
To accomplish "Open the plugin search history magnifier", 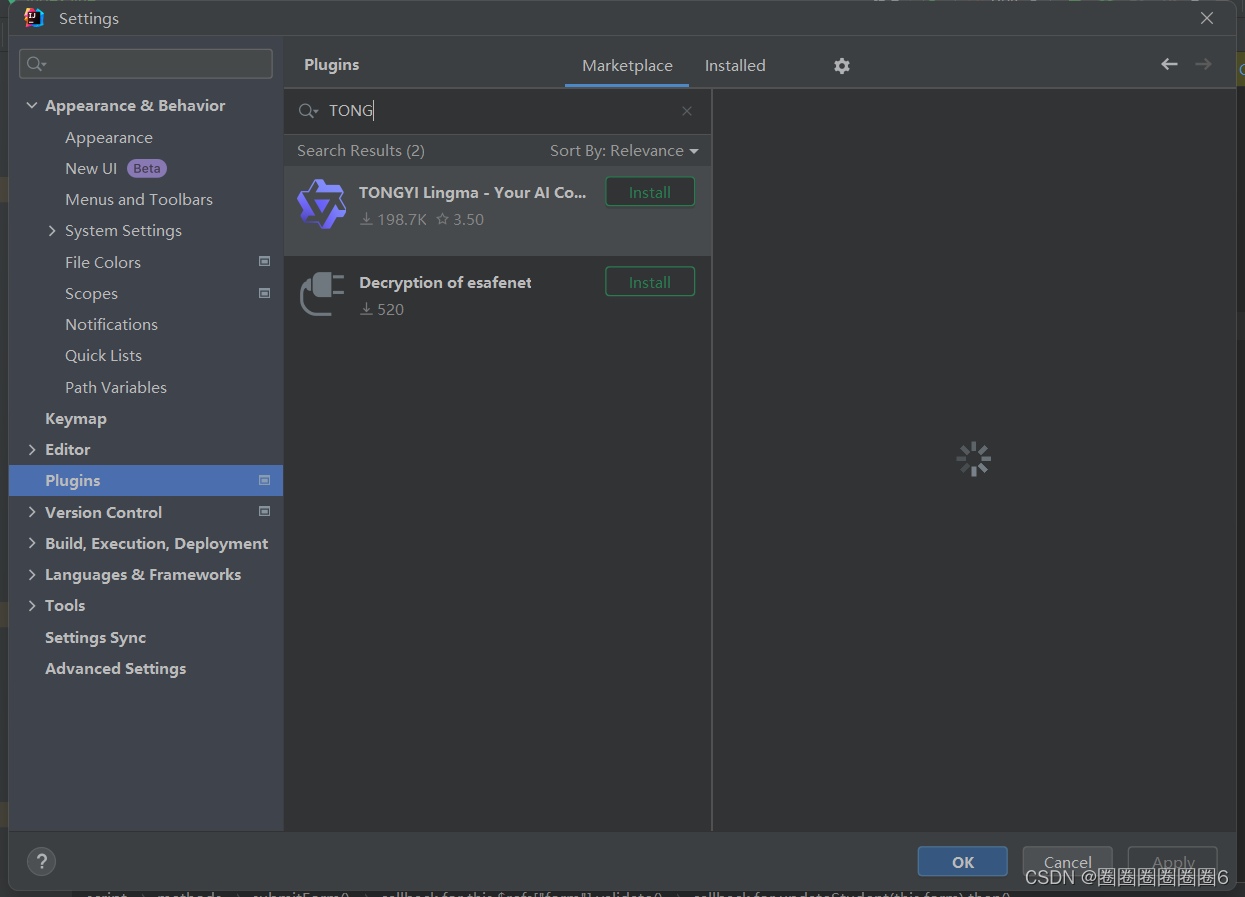I will point(308,111).
